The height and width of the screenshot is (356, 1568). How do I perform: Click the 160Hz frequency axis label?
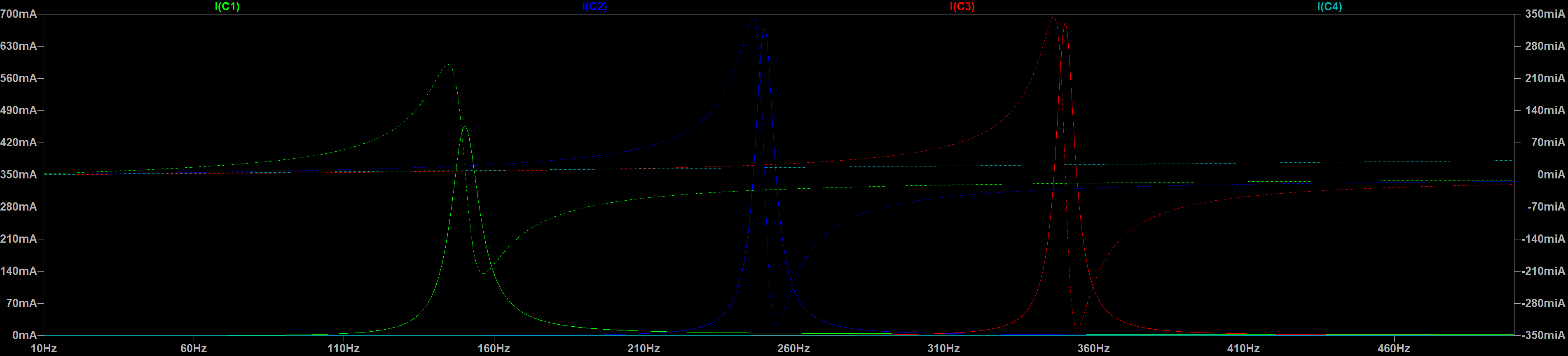pyautogui.click(x=494, y=349)
